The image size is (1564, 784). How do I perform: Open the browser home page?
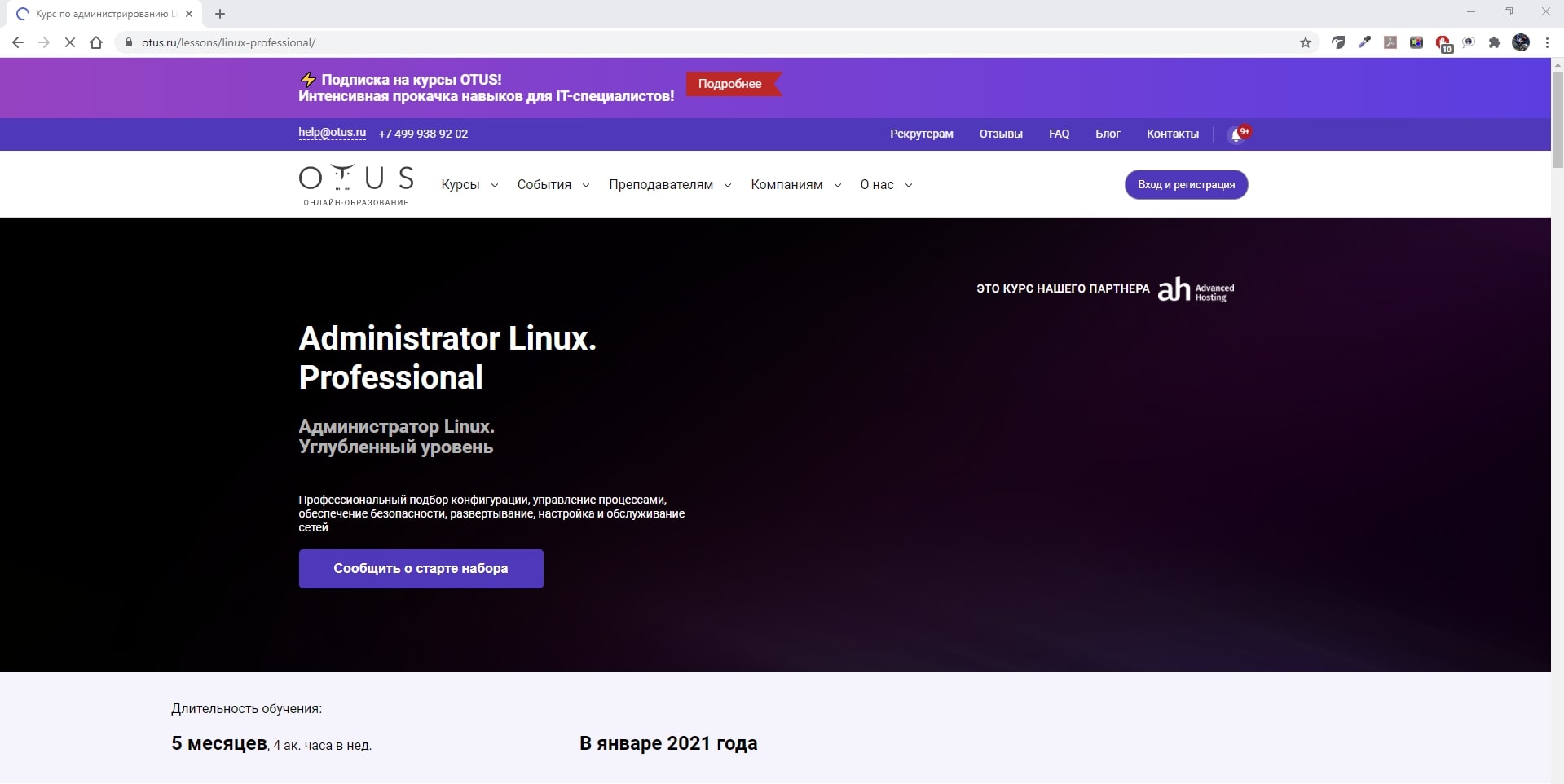click(x=96, y=42)
